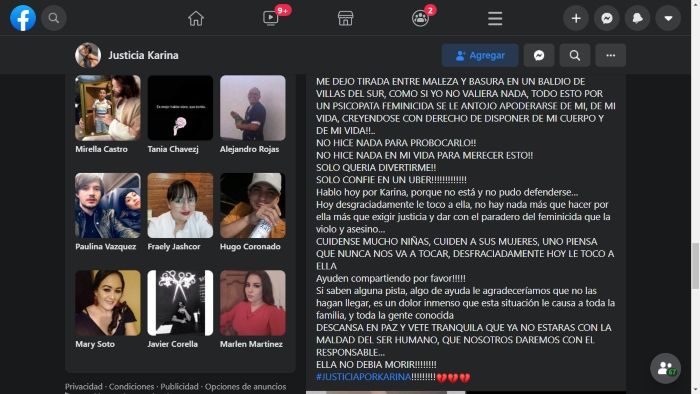The image size is (700, 394).
Task: Open the Privacidad footer link
Action: [x=83, y=386]
